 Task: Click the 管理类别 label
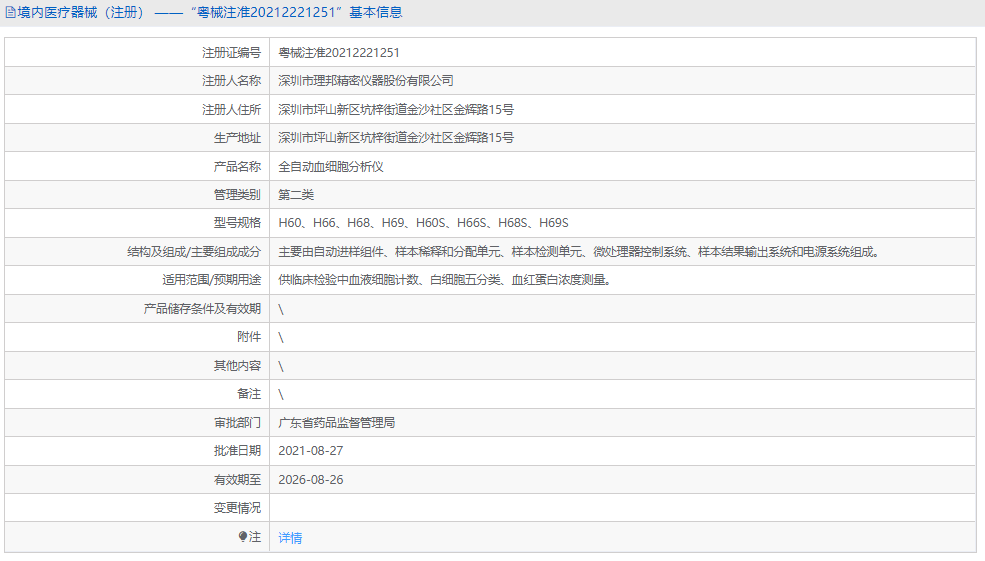237,195
